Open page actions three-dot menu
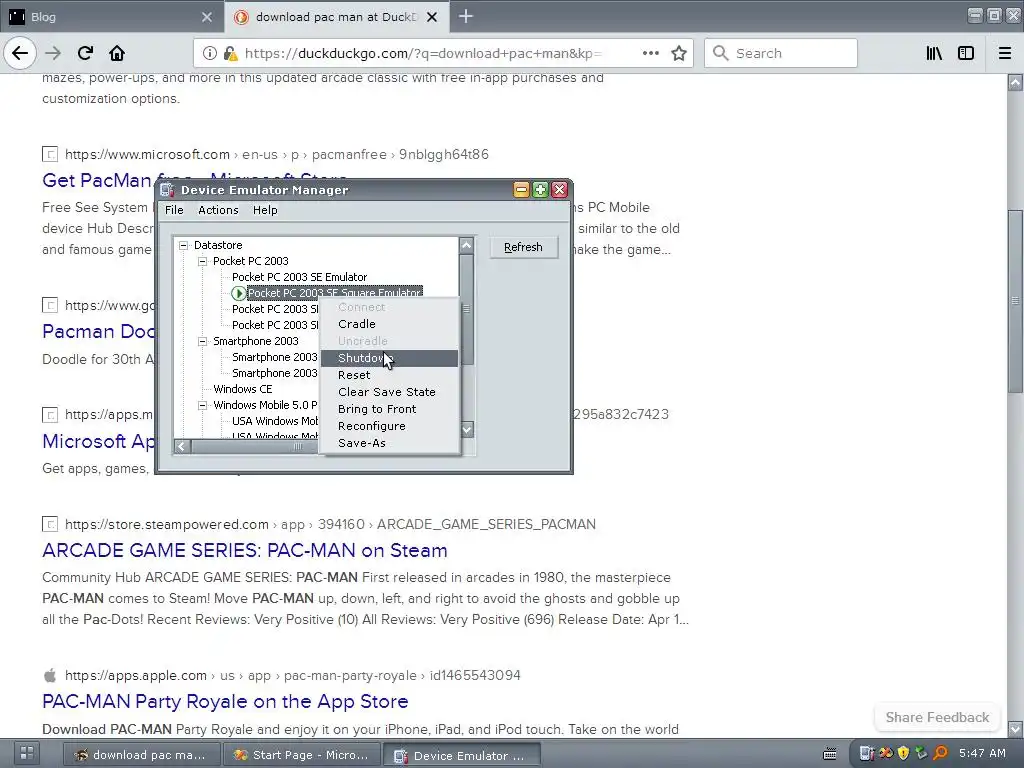The width and height of the screenshot is (1024, 768). (650, 53)
